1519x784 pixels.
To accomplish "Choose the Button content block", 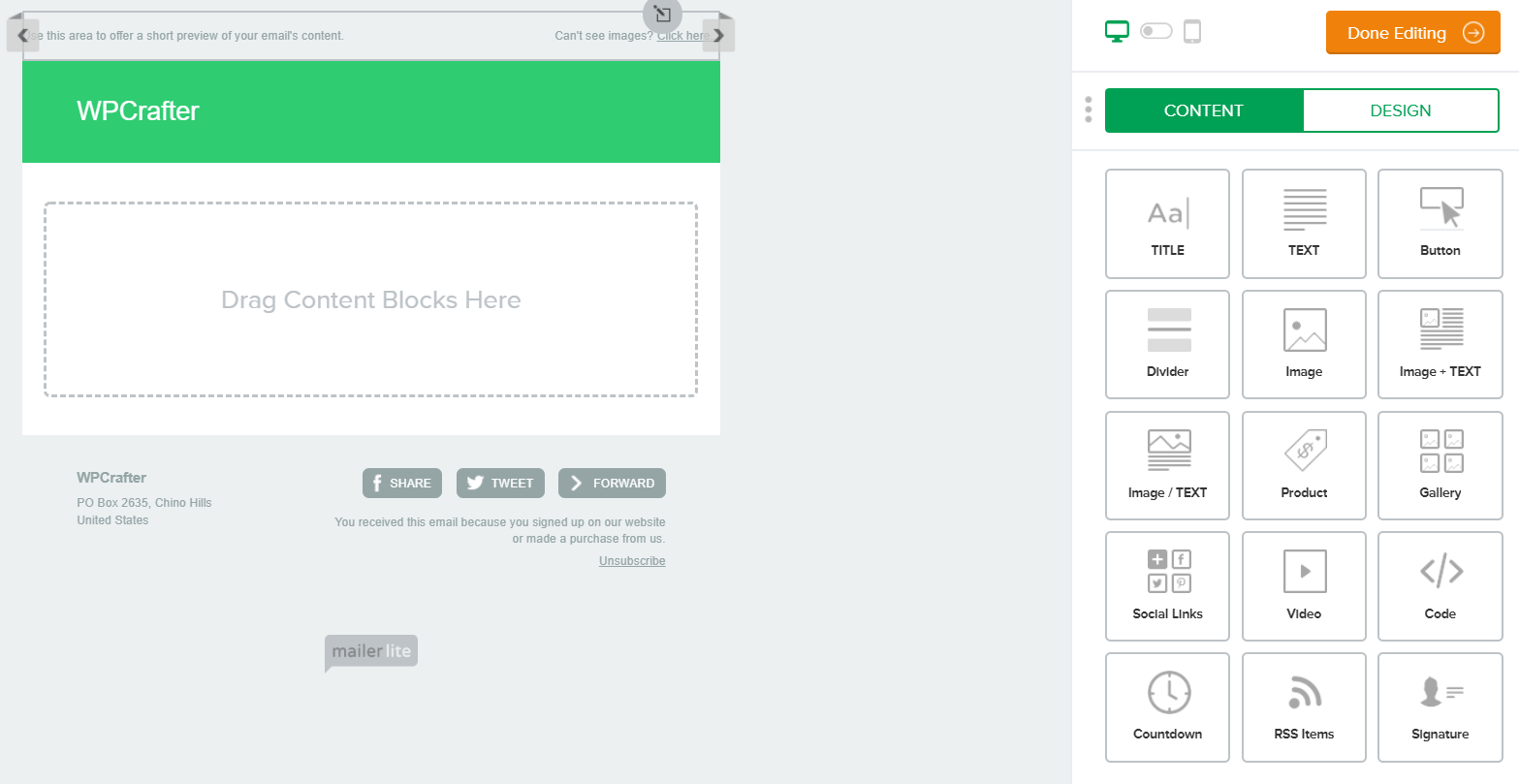I will click(x=1440, y=224).
